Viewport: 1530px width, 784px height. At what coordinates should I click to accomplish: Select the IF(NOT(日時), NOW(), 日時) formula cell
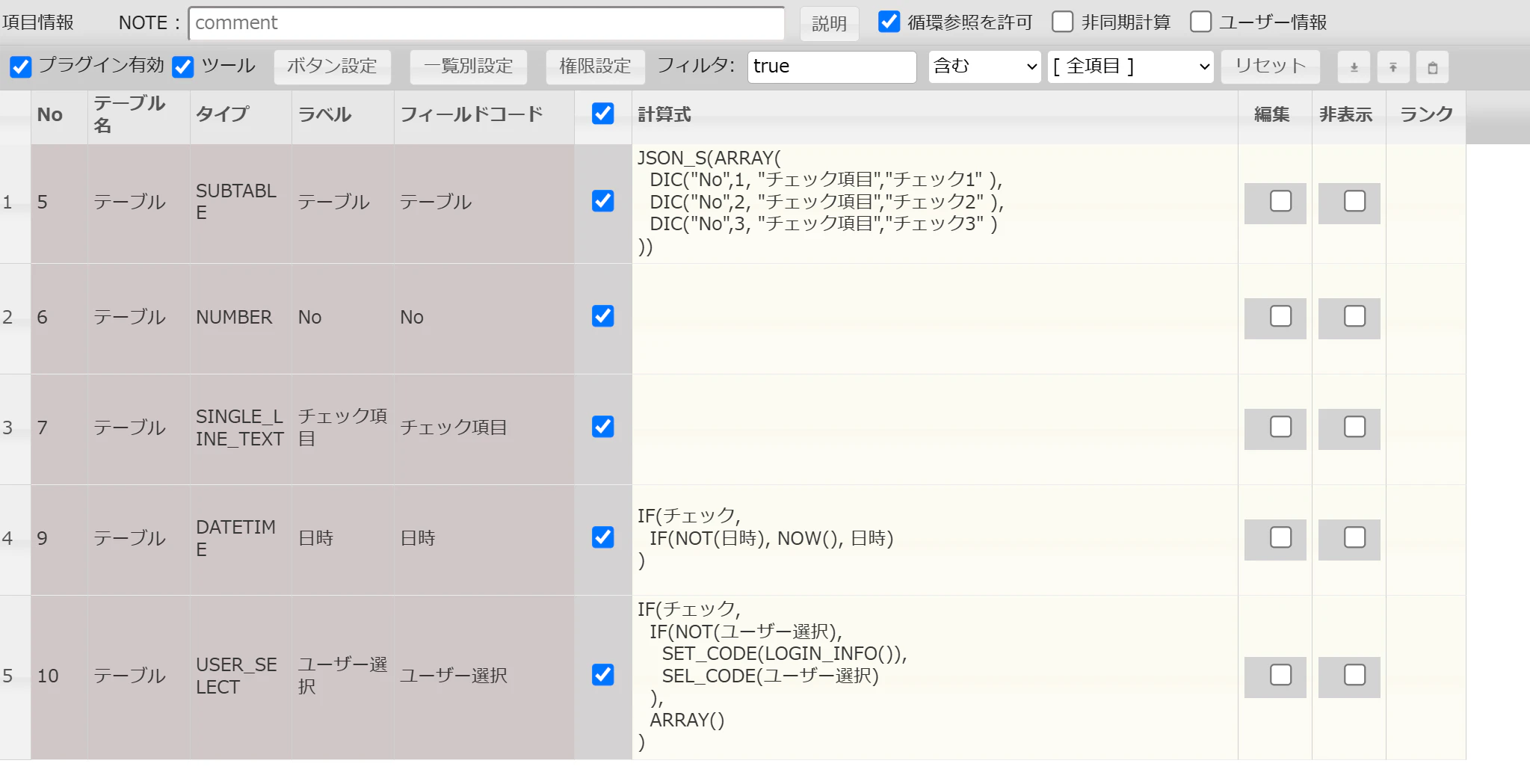pos(935,539)
